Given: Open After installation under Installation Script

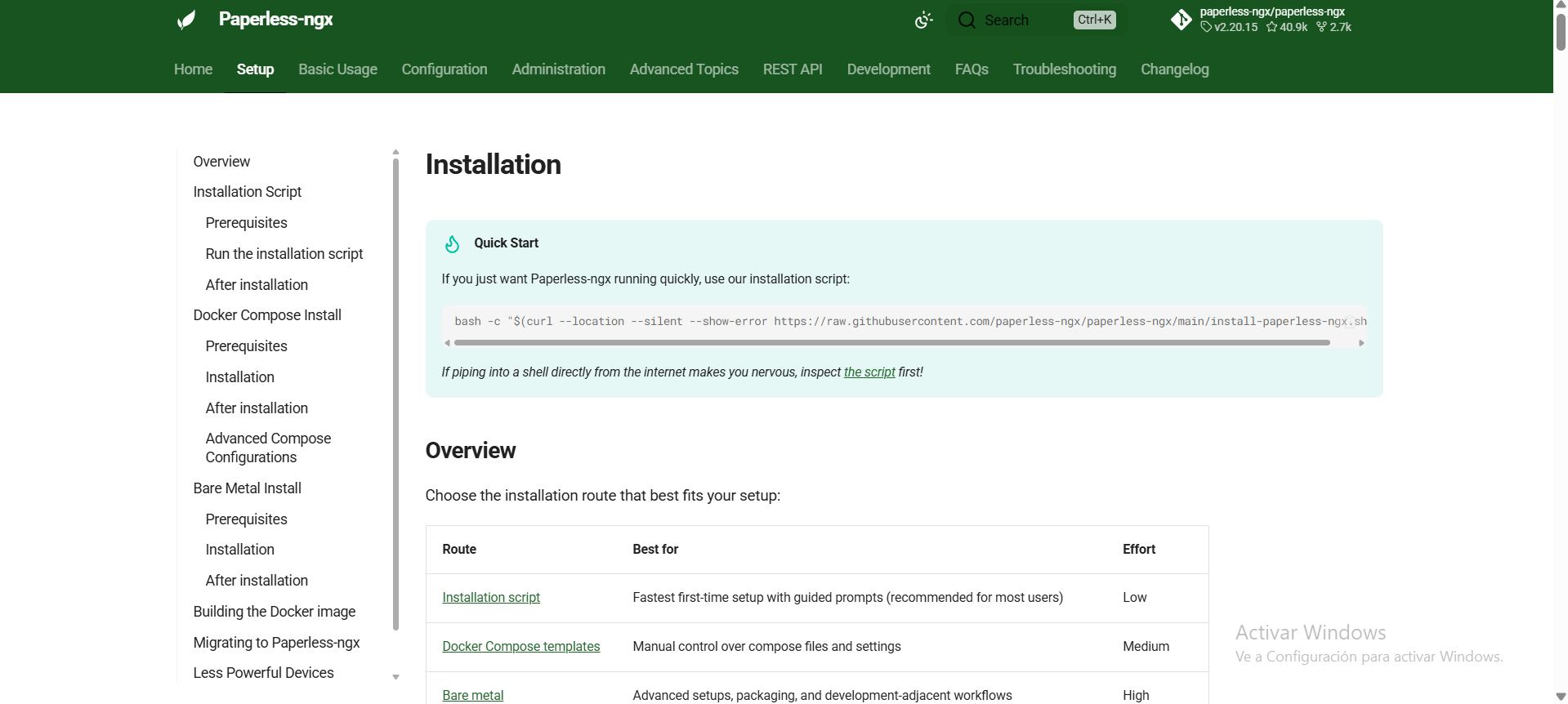Looking at the screenshot, I should click(x=257, y=285).
